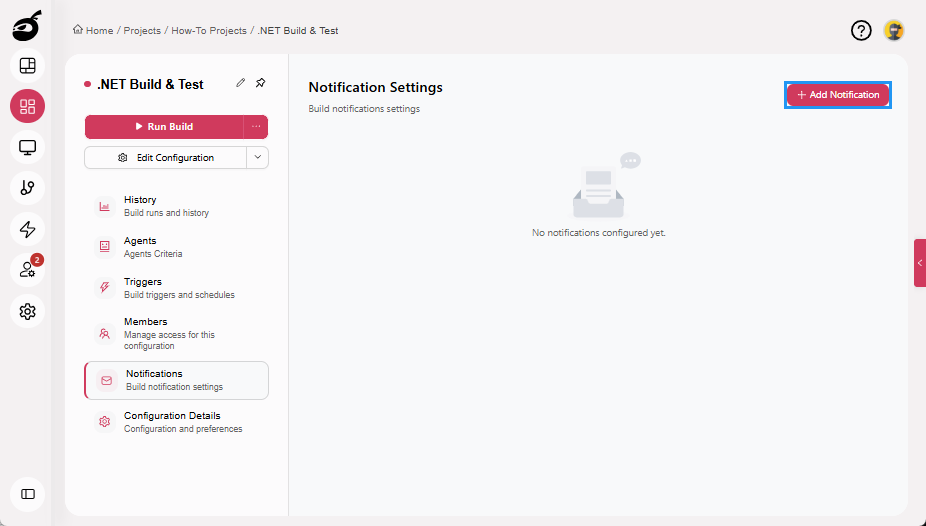Open the projects grid sidebar icon
The width and height of the screenshot is (926, 526).
[28, 106]
